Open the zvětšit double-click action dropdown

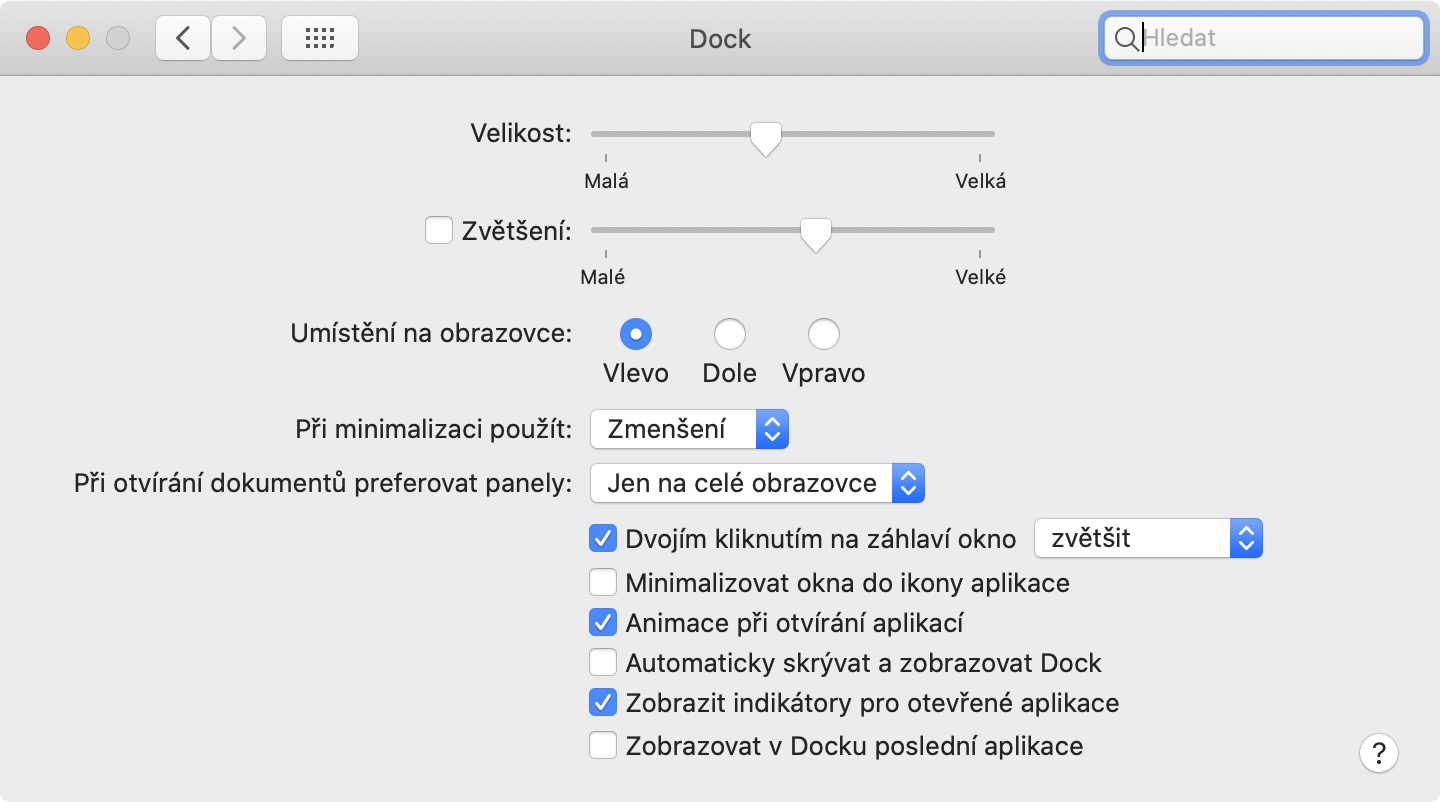1148,539
